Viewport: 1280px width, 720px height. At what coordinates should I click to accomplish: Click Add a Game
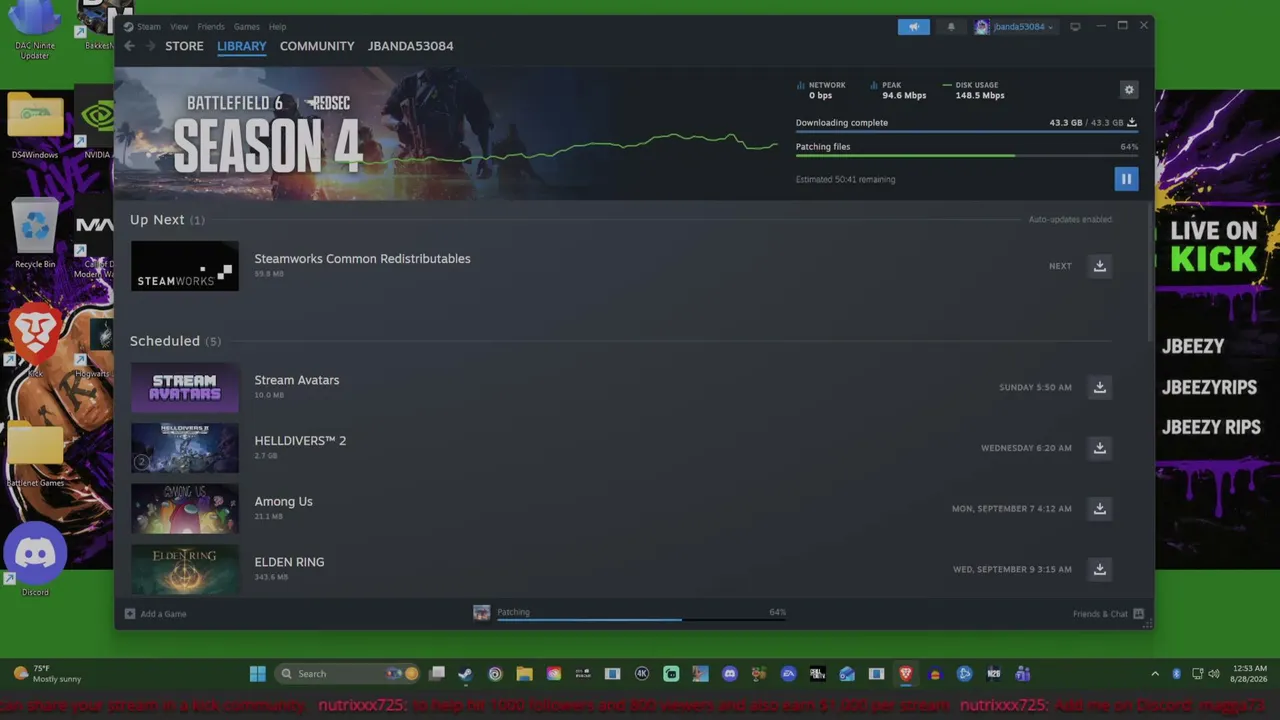[156, 614]
